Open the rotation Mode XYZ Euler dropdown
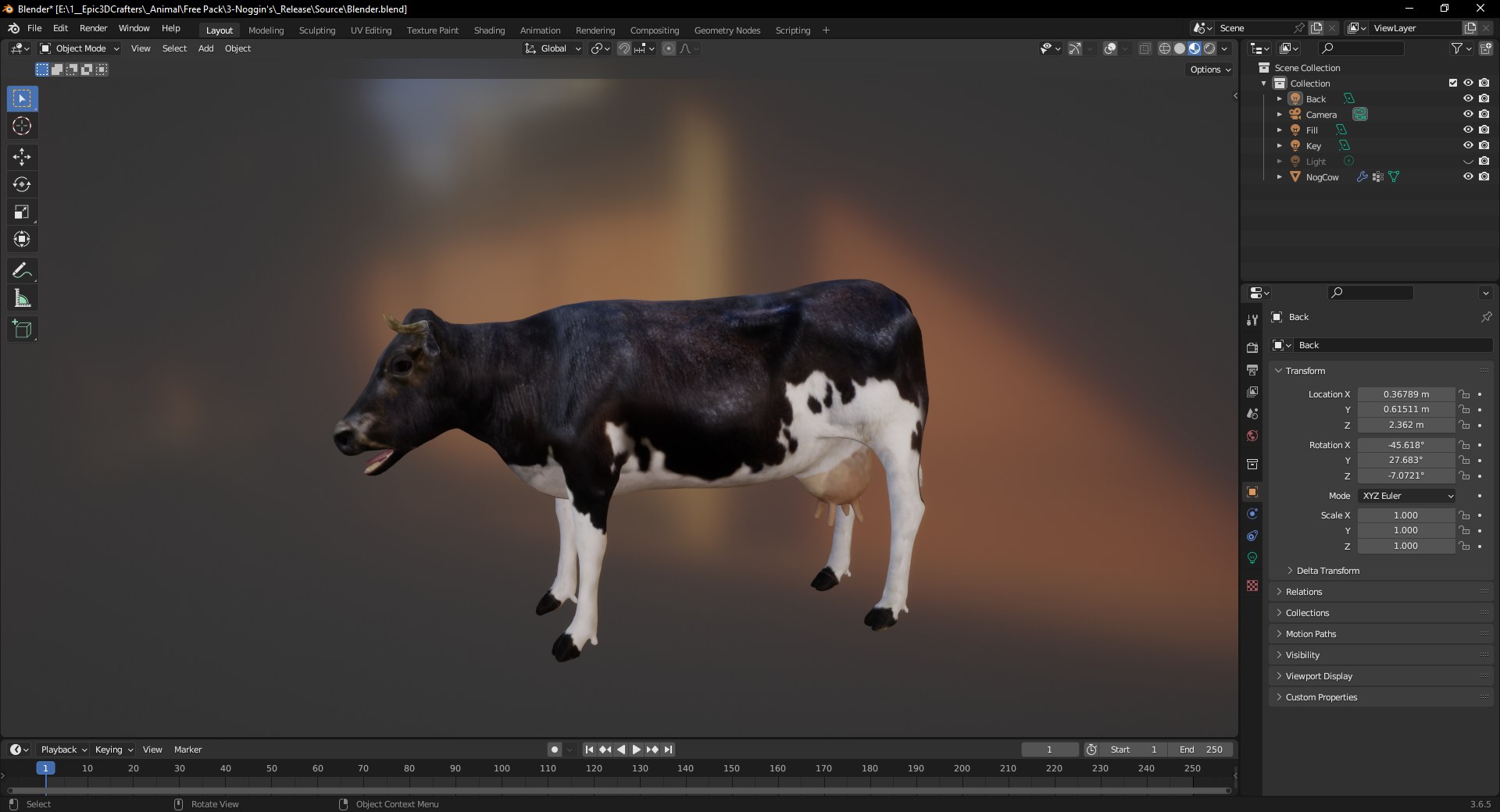Viewport: 1500px width, 812px height. (x=1407, y=496)
